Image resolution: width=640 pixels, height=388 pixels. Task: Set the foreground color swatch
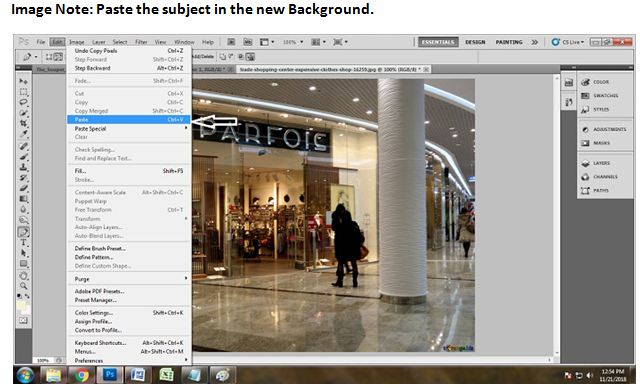tap(20, 304)
